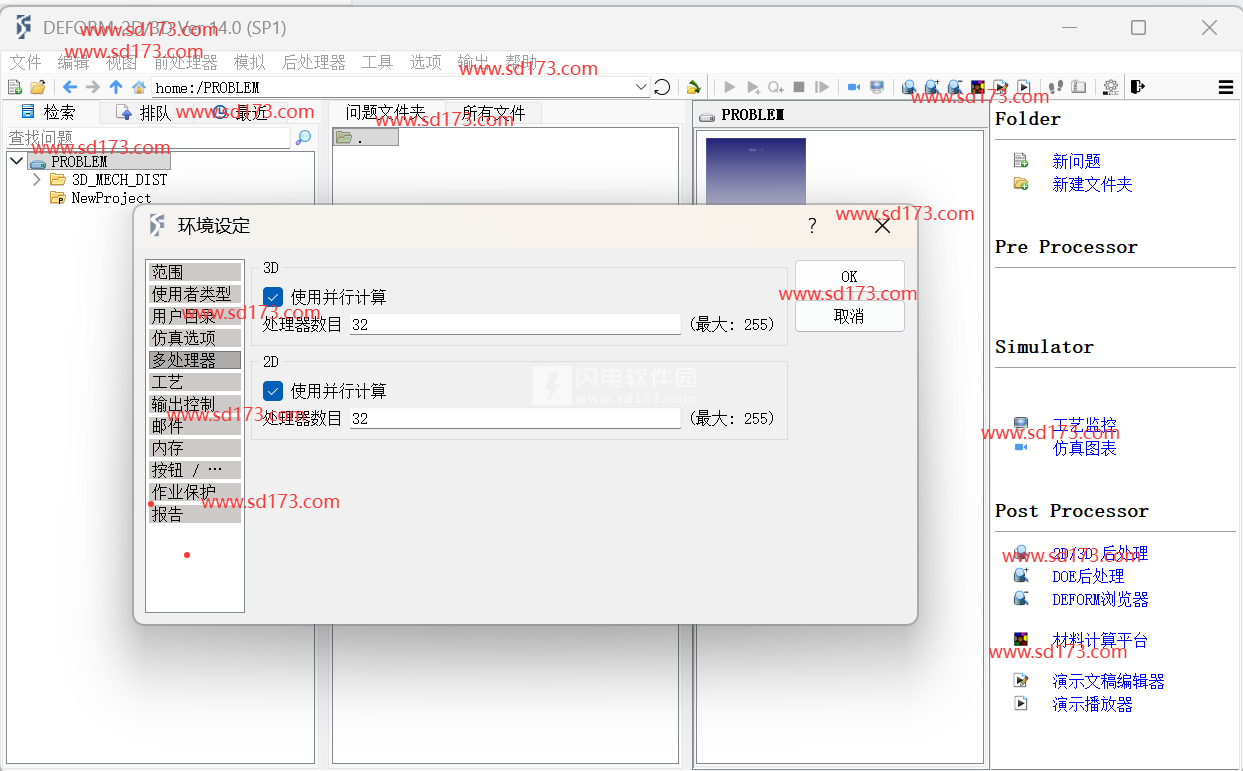
Task: Click the hamburger menu icon at top right
Action: [x=1225, y=88]
